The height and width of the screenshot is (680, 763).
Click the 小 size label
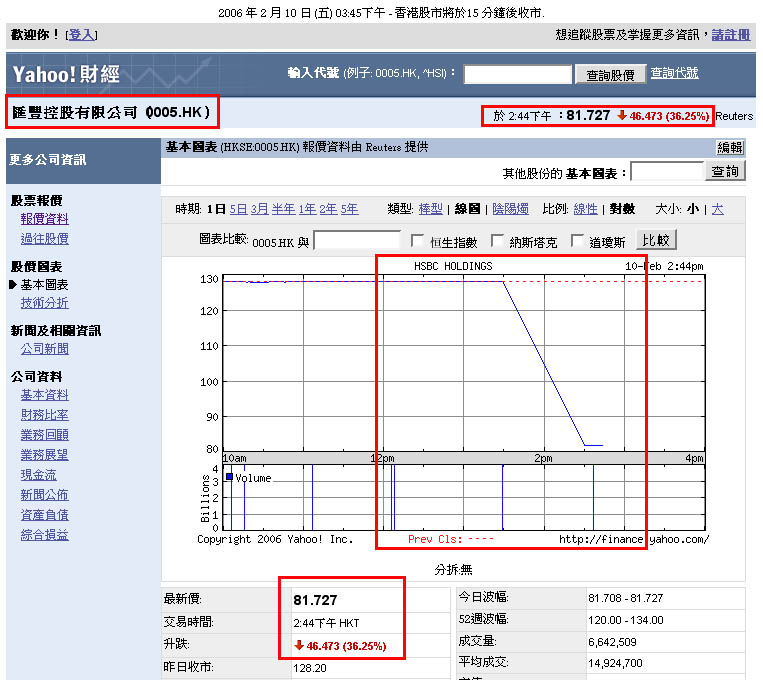click(693, 209)
